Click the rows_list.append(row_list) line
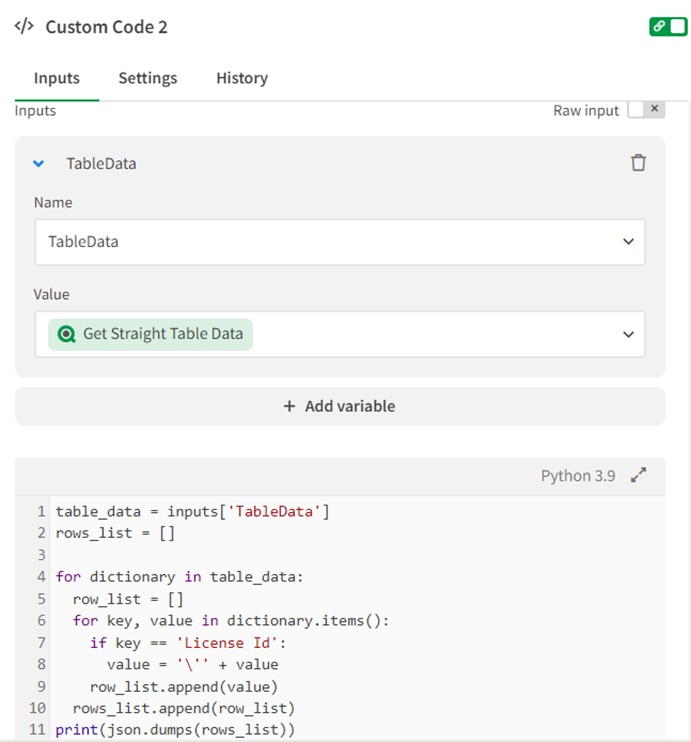This screenshot has height=742, width=691. tap(184, 708)
